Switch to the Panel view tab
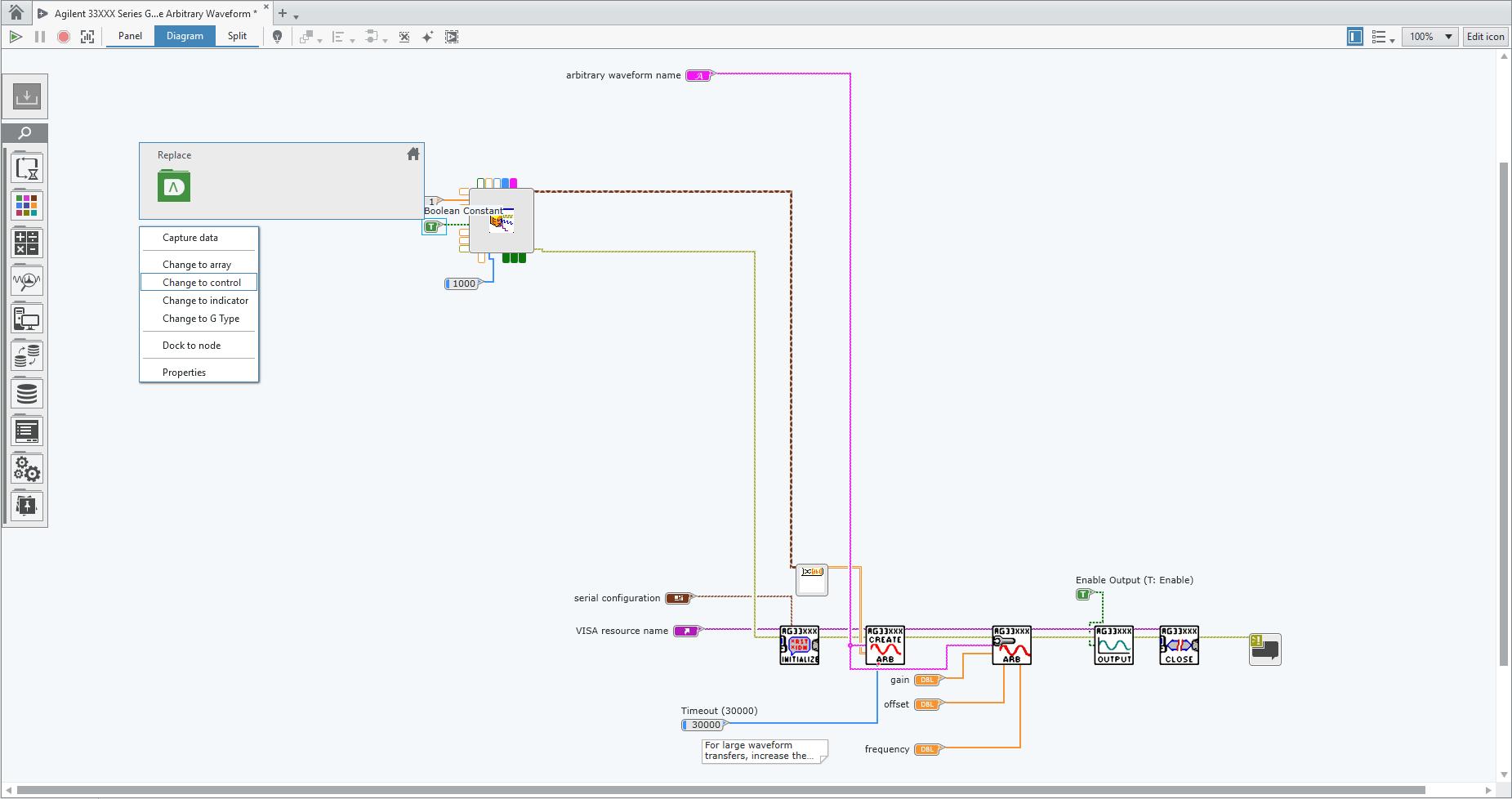The width and height of the screenshot is (1512, 799). (130, 36)
